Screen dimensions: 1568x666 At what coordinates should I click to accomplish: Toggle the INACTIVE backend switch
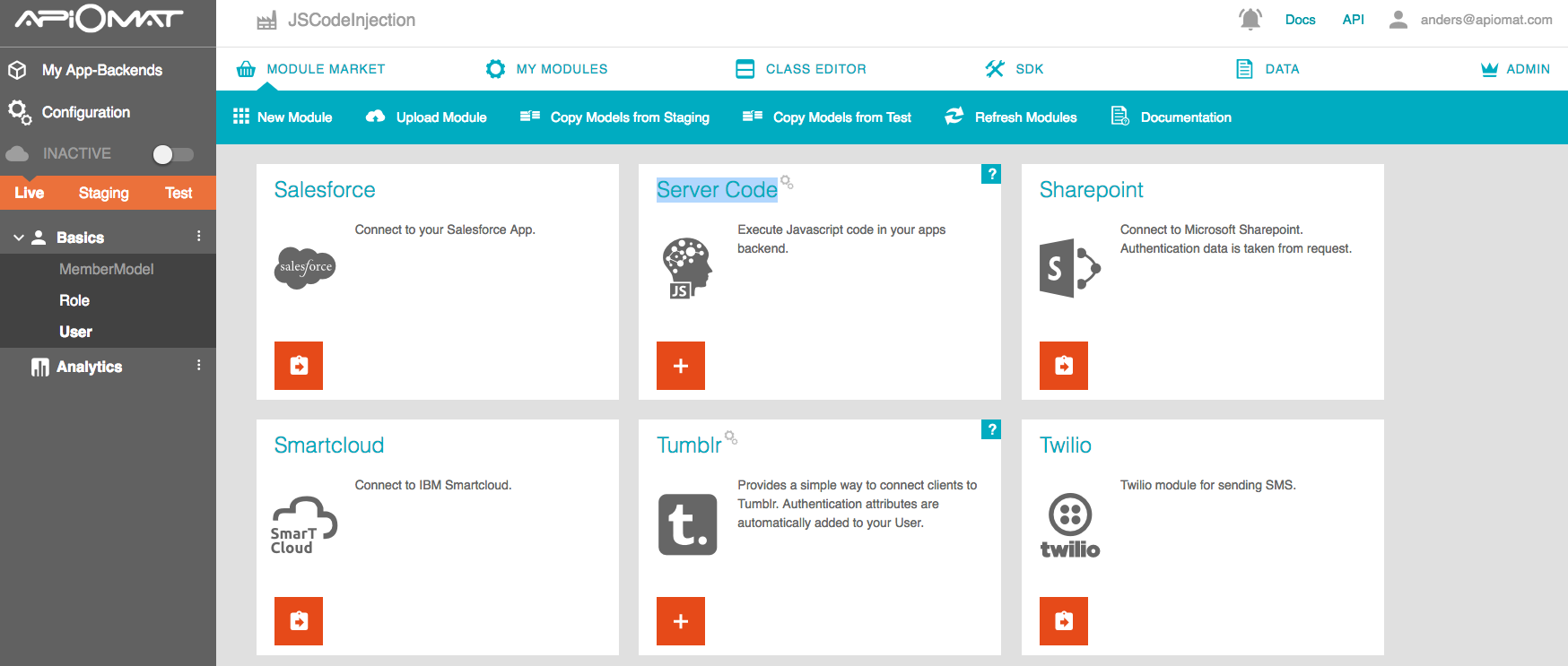[172, 154]
